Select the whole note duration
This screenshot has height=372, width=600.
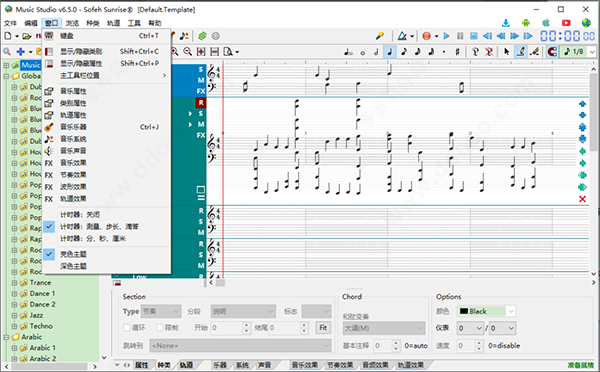[x=362, y=52]
